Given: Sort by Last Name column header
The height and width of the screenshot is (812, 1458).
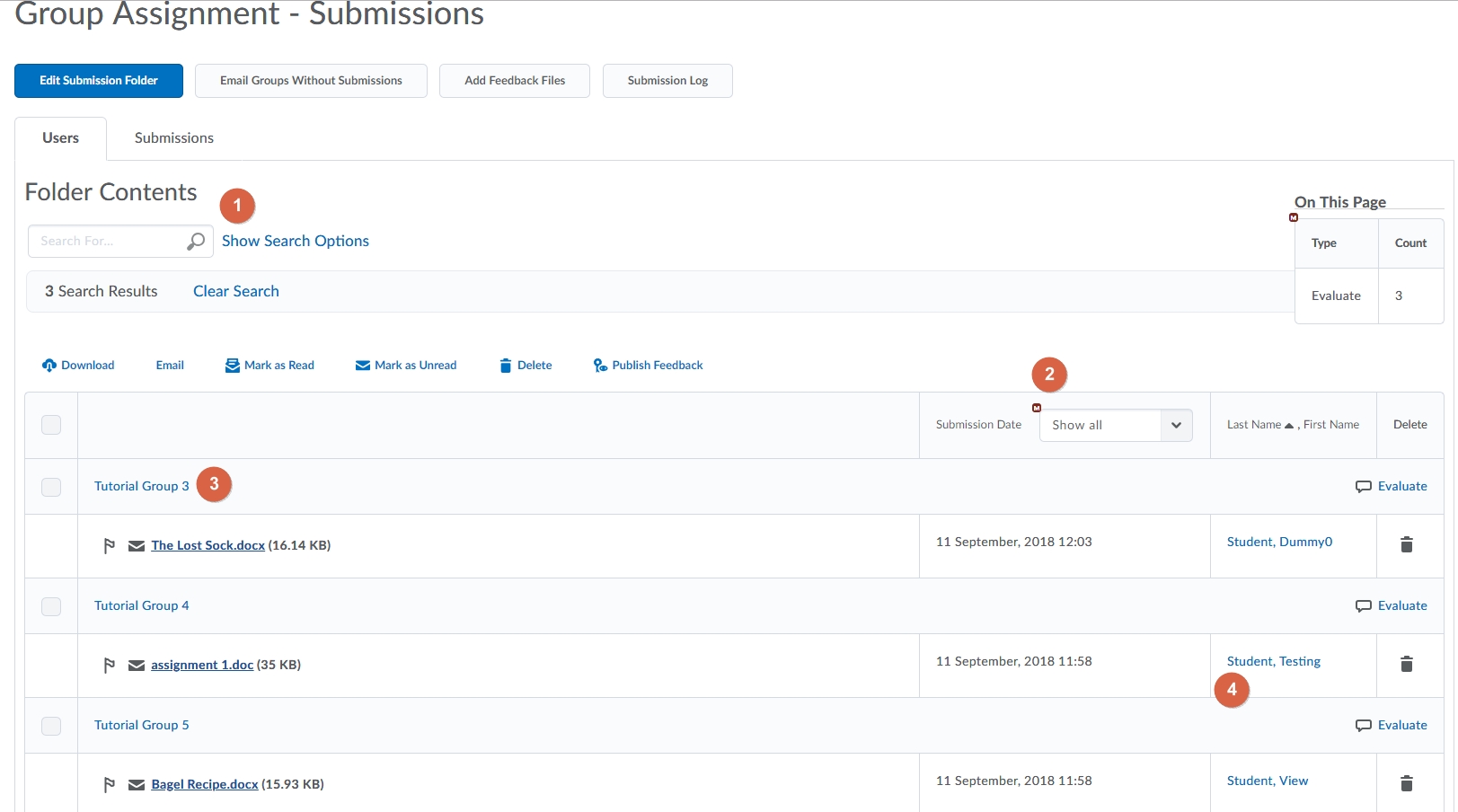Looking at the screenshot, I should point(1254,425).
